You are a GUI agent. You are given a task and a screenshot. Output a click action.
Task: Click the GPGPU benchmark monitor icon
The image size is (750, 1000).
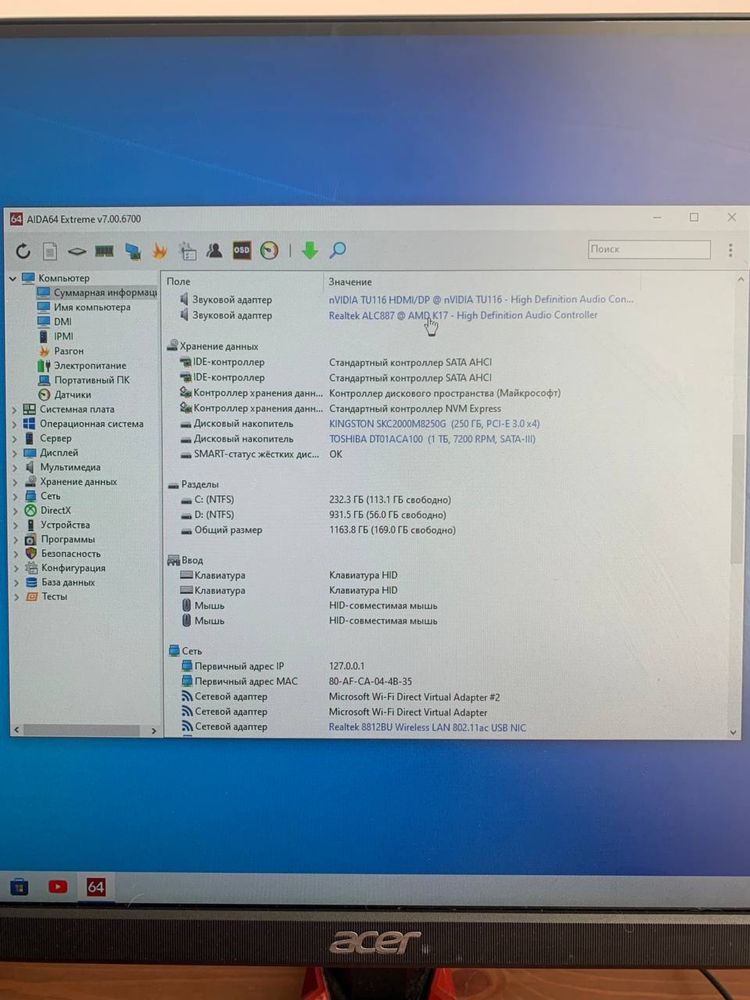(x=133, y=251)
